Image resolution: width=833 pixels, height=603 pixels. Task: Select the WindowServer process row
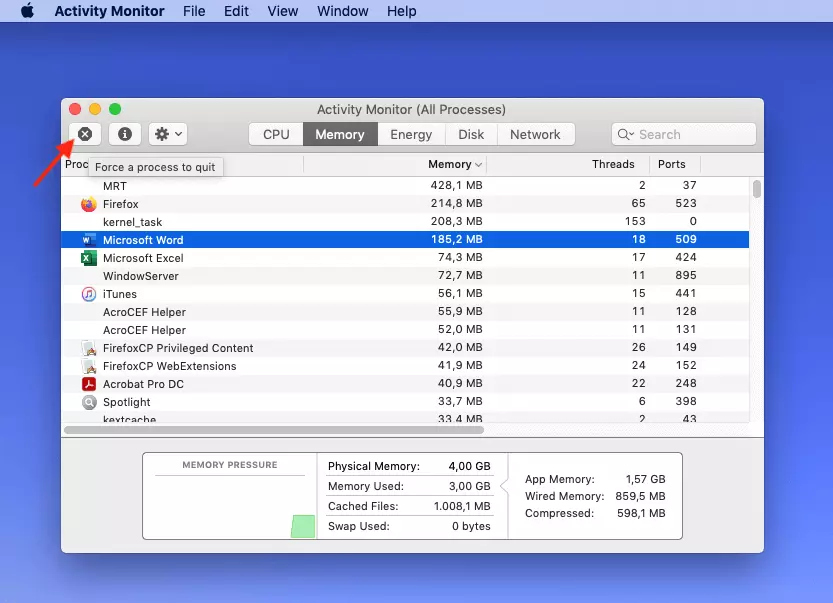click(x=405, y=276)
